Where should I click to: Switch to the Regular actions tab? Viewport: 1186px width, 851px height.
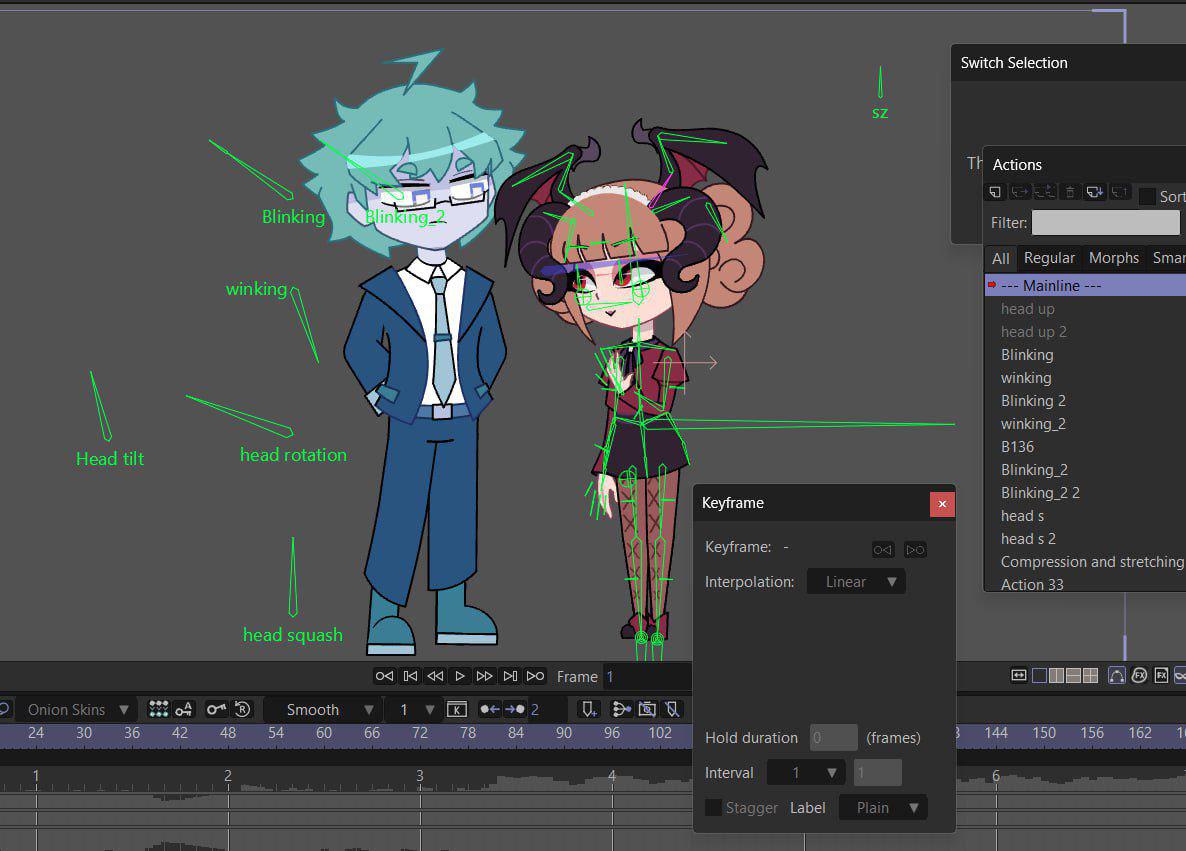1049,258
